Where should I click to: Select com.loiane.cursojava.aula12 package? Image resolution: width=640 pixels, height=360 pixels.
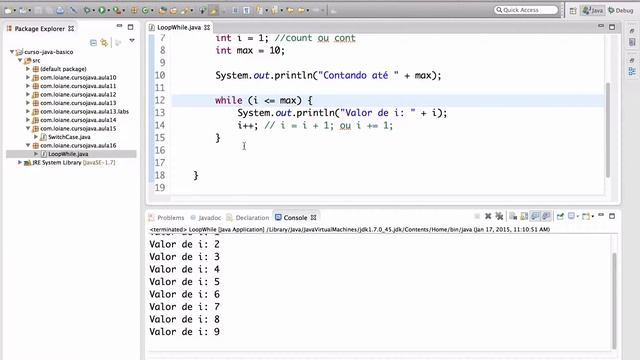coord(78,94)
